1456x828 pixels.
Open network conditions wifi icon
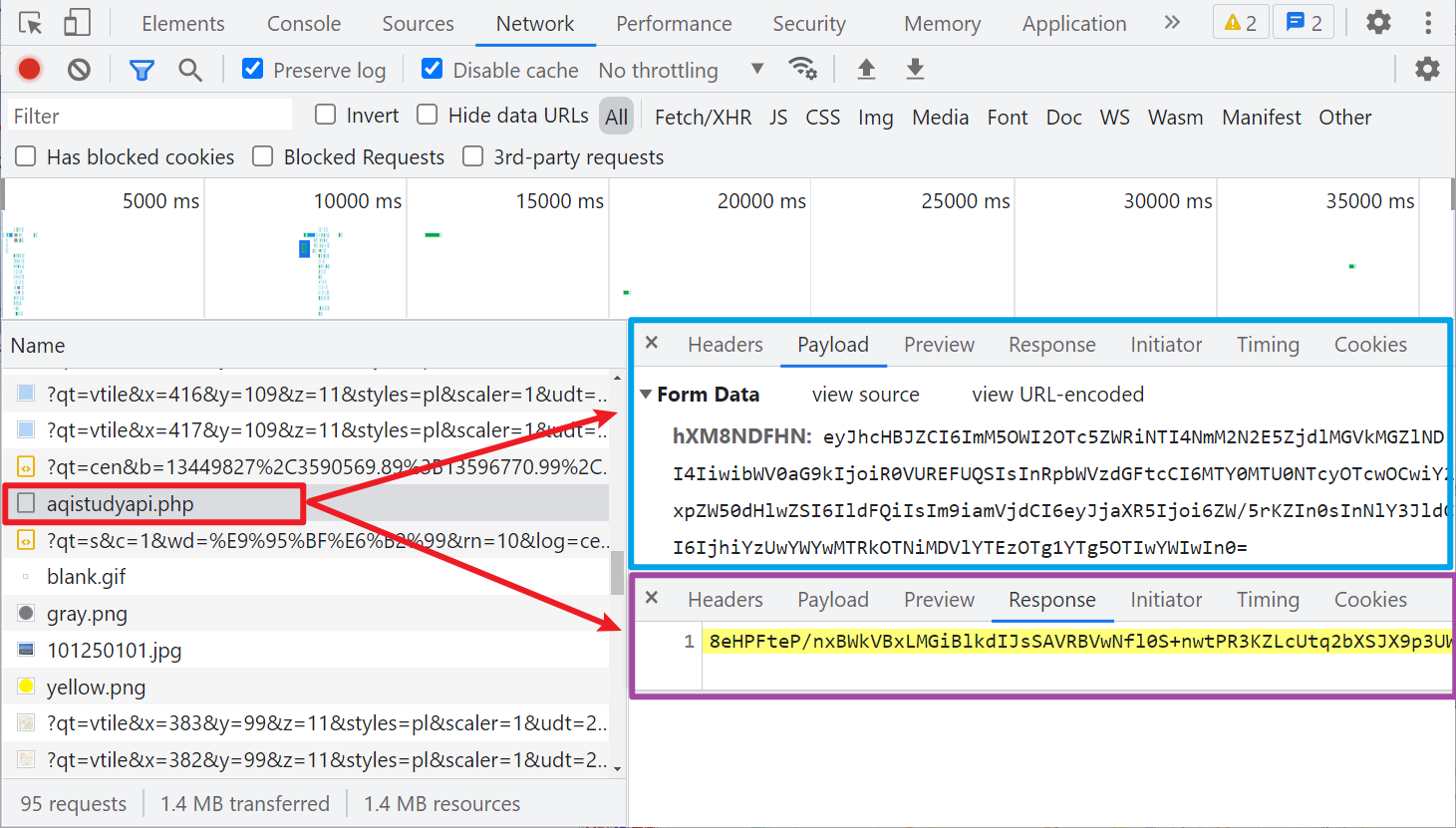tap(802, 69)
